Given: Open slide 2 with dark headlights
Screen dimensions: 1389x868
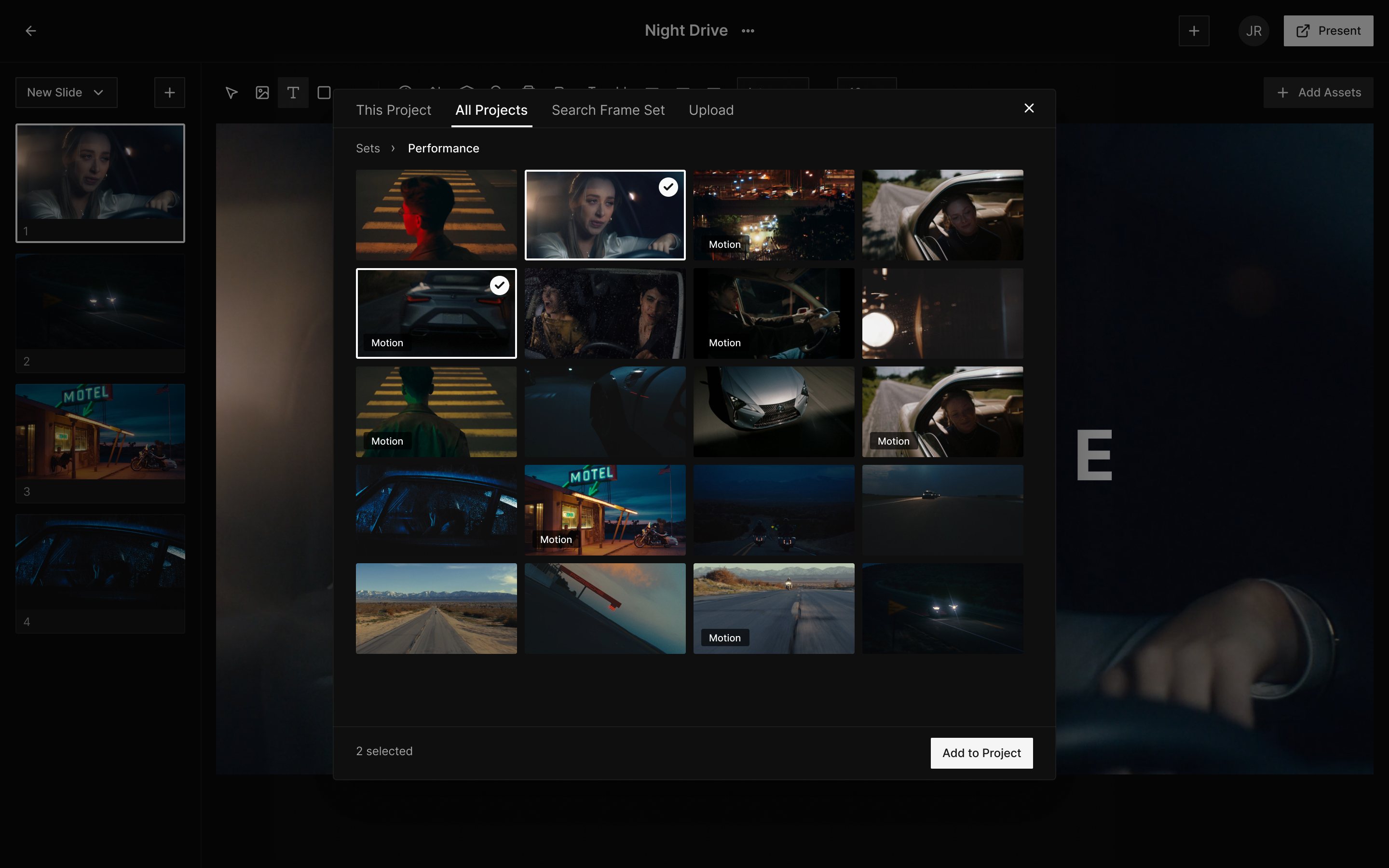Looking at the screenshot, I should [100, 313].
